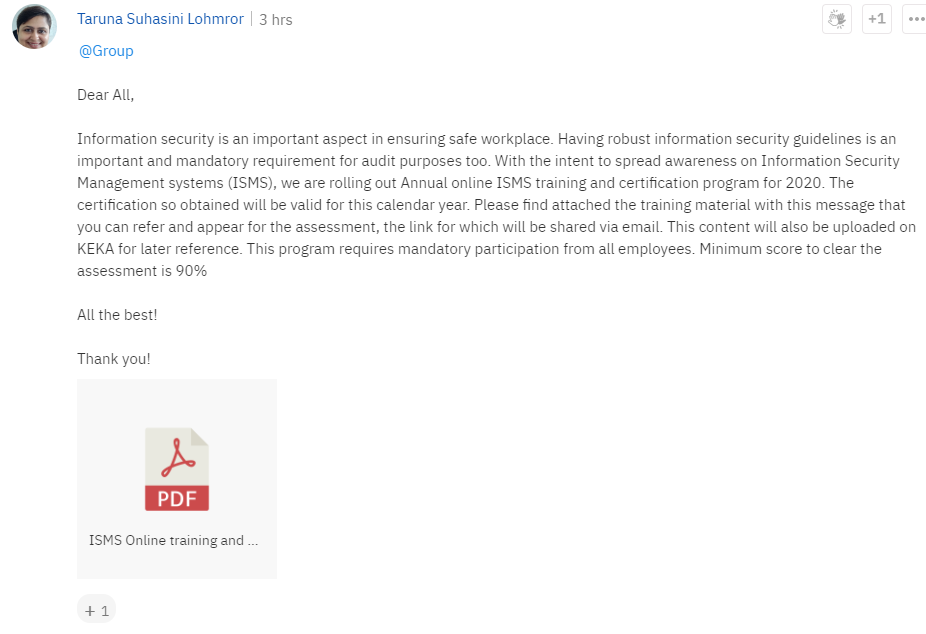Click the @Group mention link
The height and width of the screenshot is (634, 926).
click(x=106, y=51)
